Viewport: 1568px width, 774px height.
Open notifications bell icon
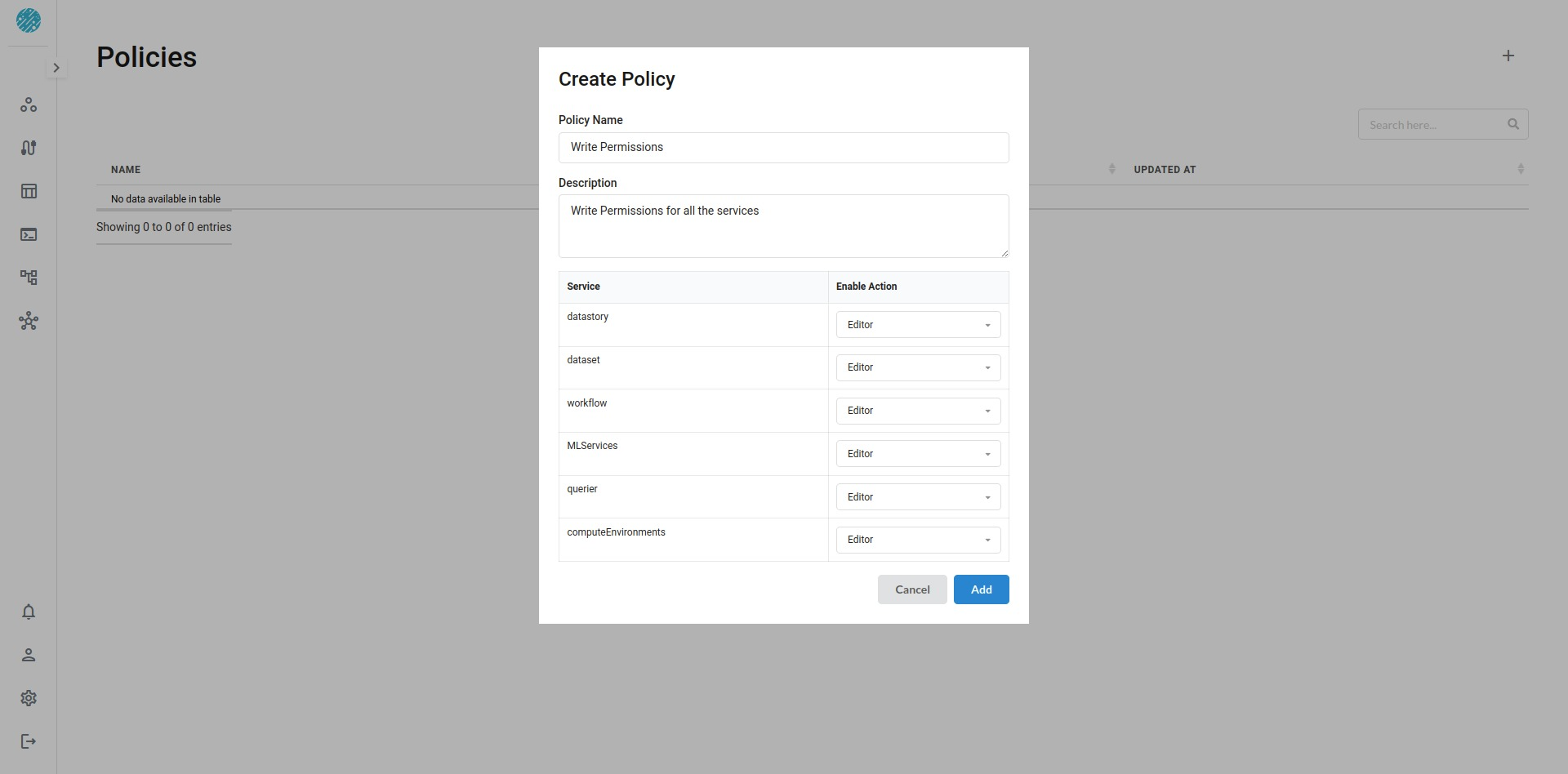point(29,612)
